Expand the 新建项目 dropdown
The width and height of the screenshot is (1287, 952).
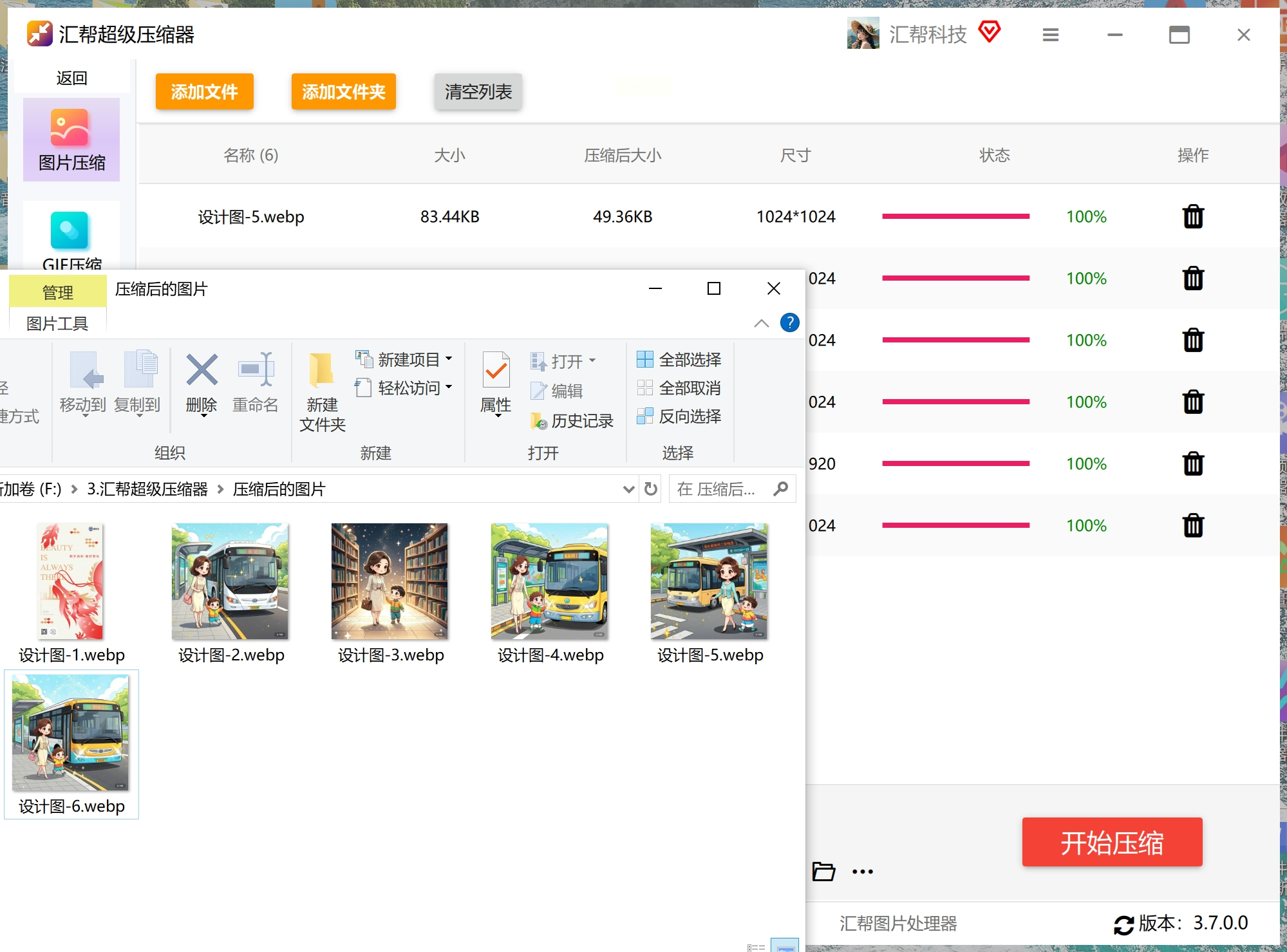click(449, 359)
